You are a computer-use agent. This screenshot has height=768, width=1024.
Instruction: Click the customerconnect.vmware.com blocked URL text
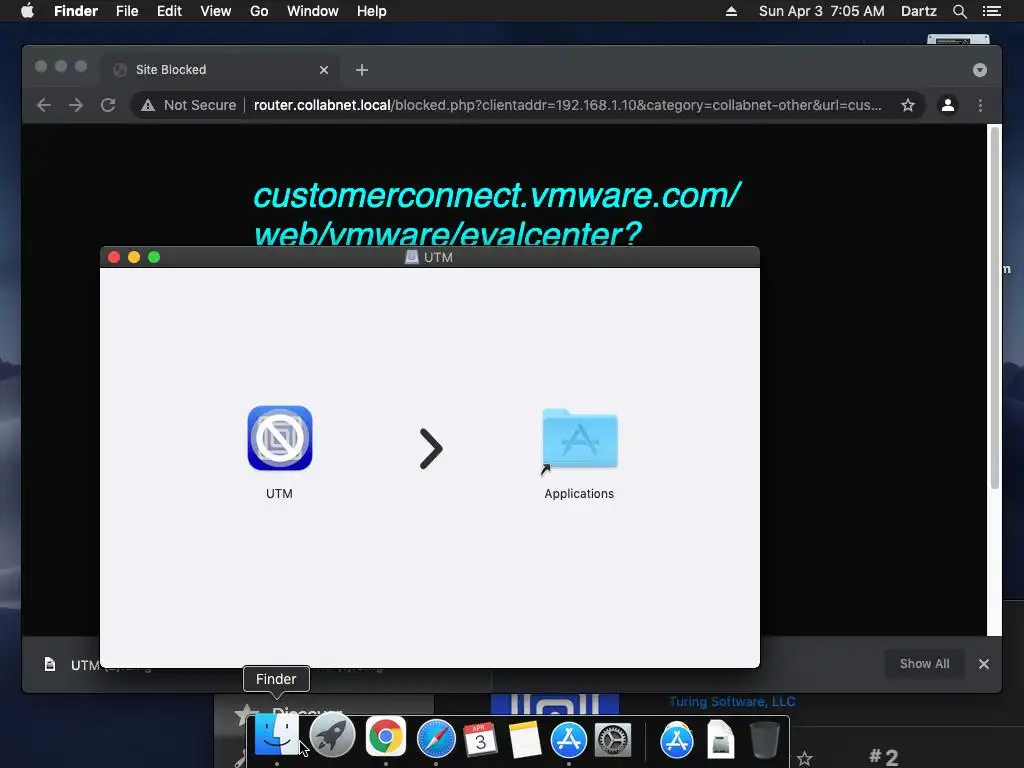pyautogui.click(x=496, y=214)
